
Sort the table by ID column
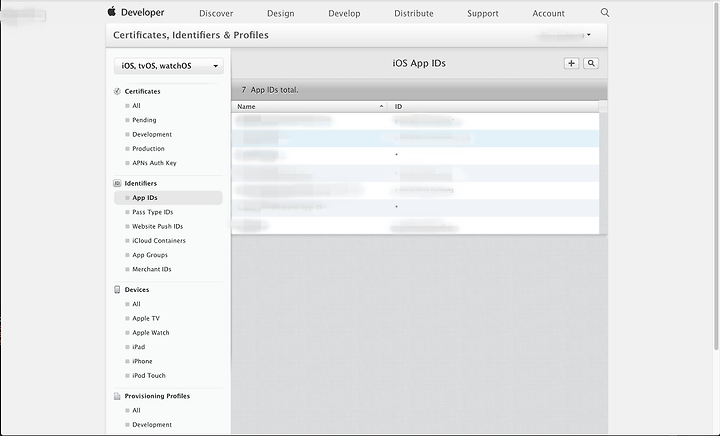pyautogui.click(x=494, y=106)
